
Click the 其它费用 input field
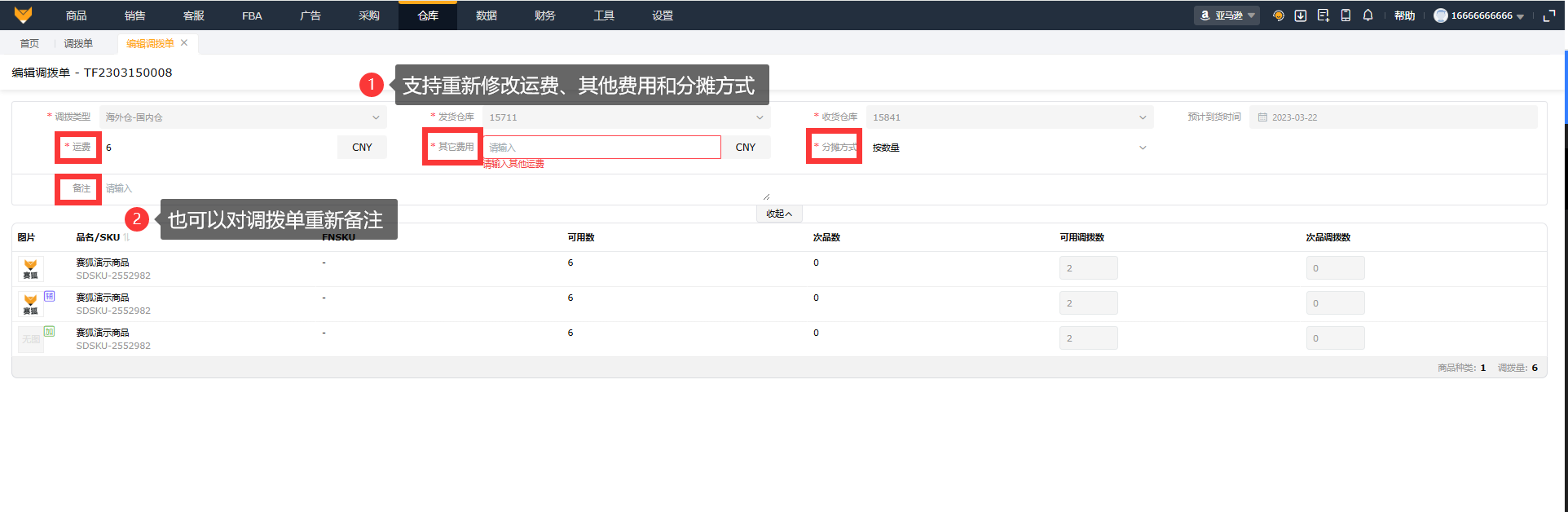pos(601,148)
